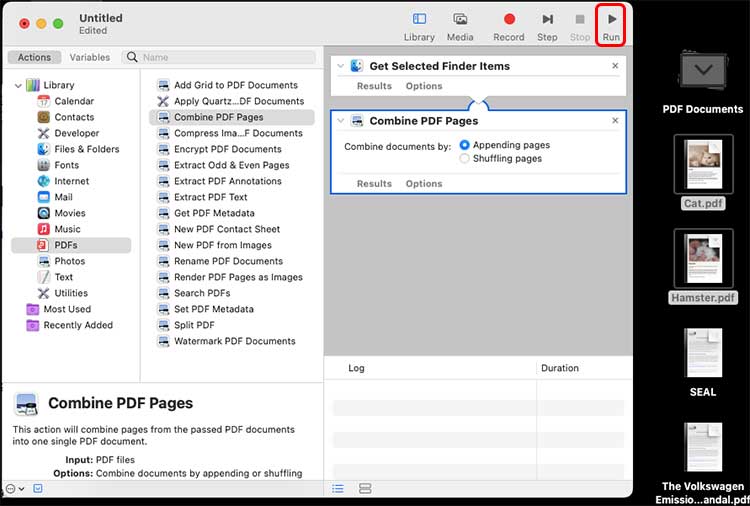
Task: Show Results of Combine PDF Pages step
Action: coord(374,184)
